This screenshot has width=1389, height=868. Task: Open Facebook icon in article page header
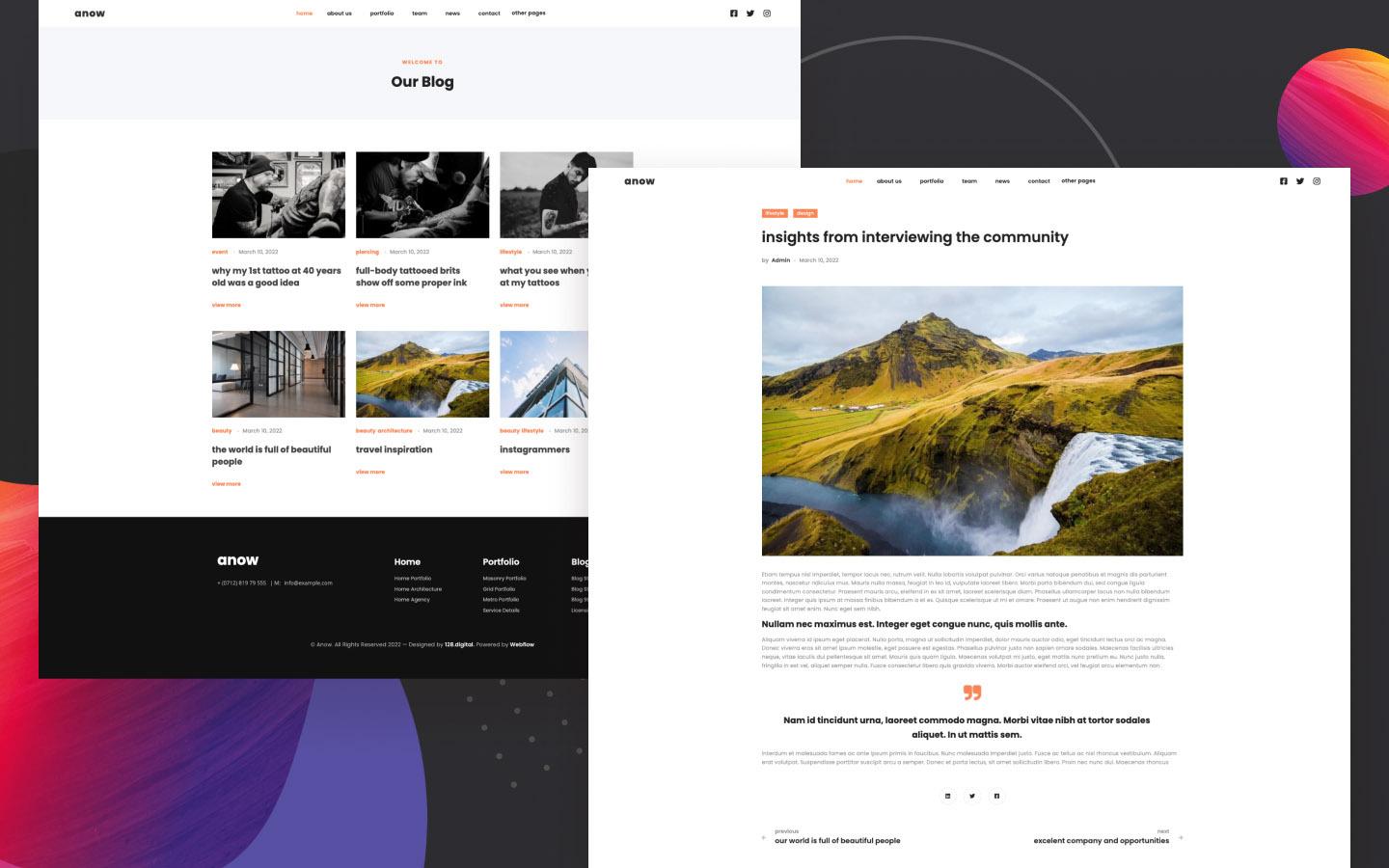[1284, 181]
